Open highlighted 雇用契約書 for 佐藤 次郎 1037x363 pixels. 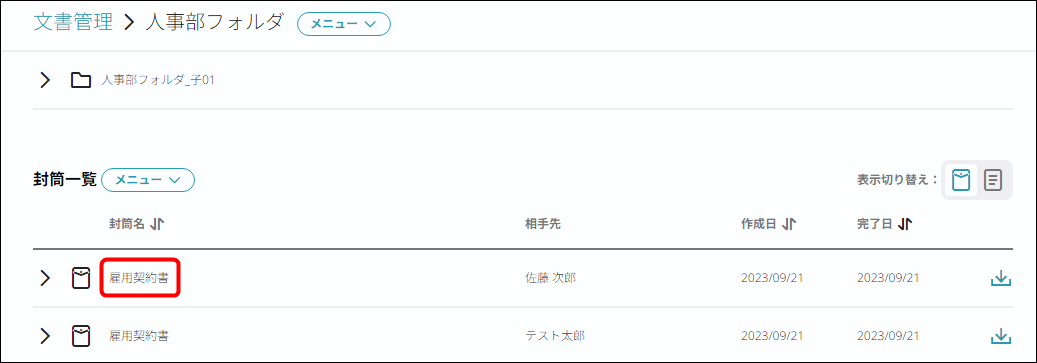point(139,278)
